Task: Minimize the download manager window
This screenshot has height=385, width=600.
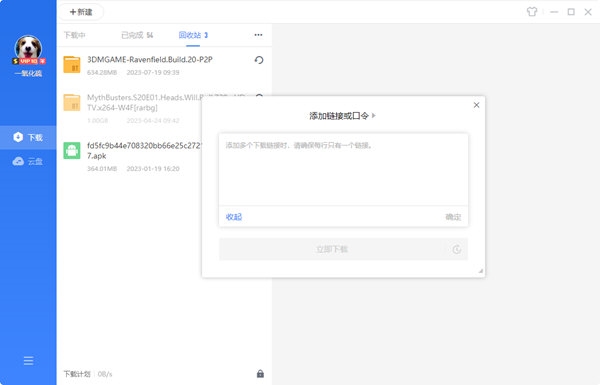Action: coord(554,12)
